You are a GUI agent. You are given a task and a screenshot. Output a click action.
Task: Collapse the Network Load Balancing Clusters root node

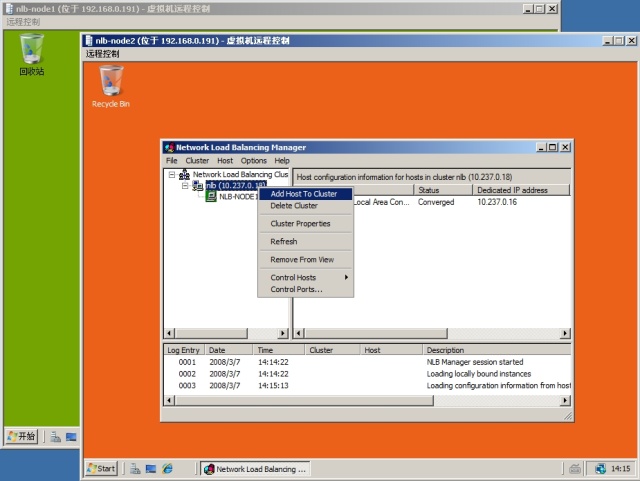(x=171, y=174)
